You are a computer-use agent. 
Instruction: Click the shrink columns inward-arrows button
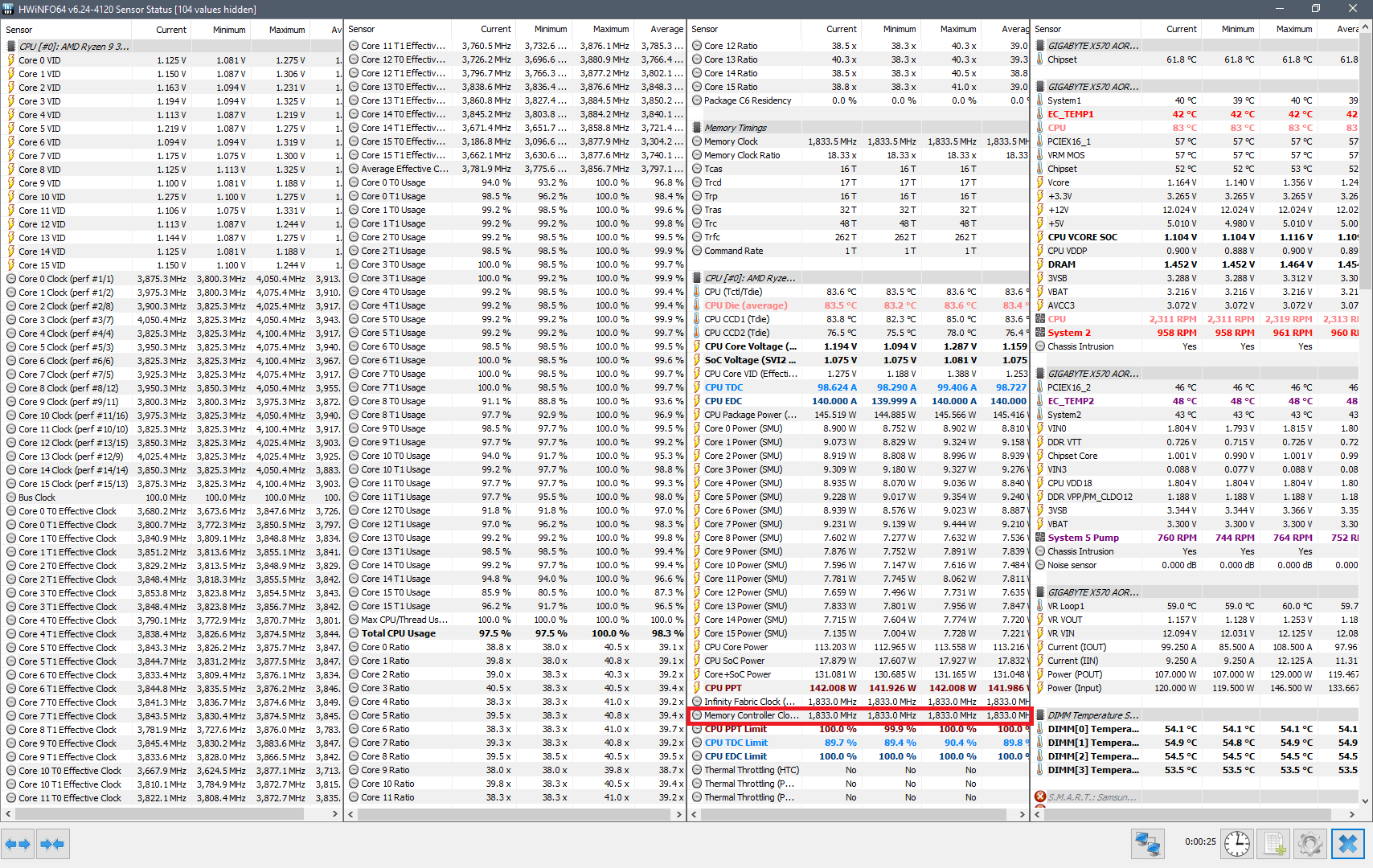click(x=52, y=844)
